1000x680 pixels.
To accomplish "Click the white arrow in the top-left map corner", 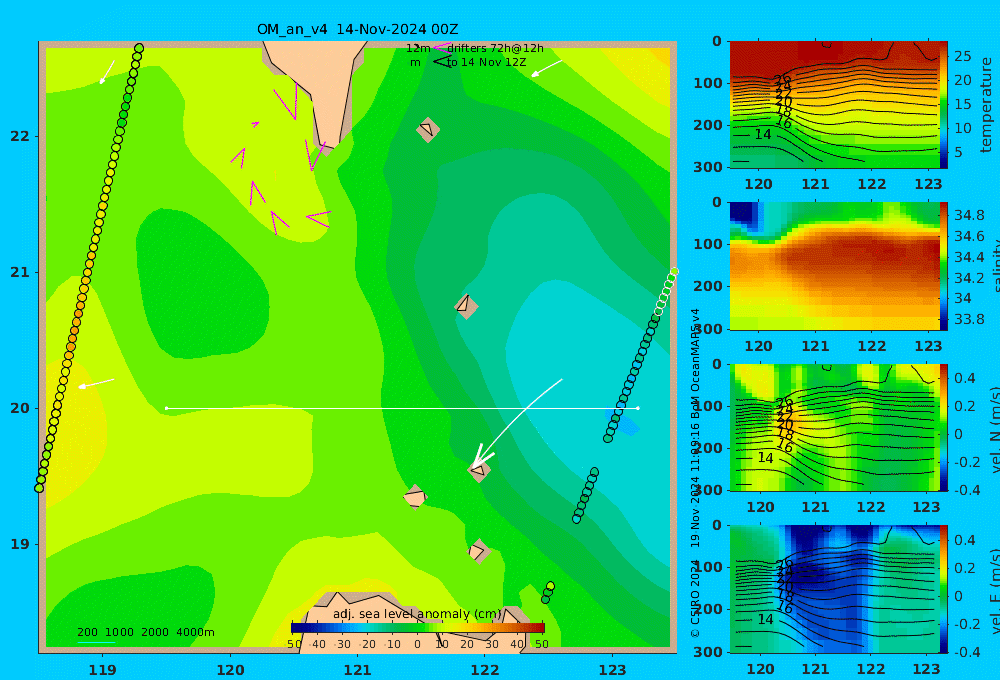I will coord(107,72).
